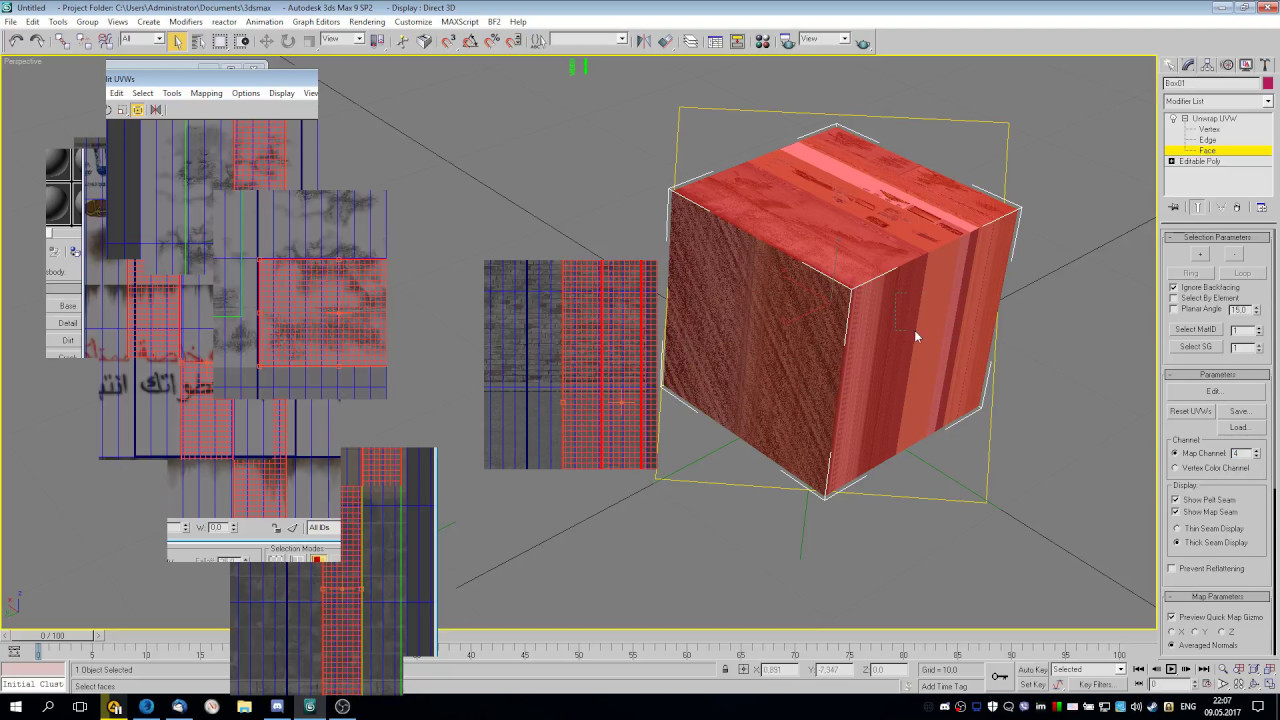Switch to the Motion command panel tab
Image resolution: width=1280 pixels, height=720 pixels.
[1227, 65]
